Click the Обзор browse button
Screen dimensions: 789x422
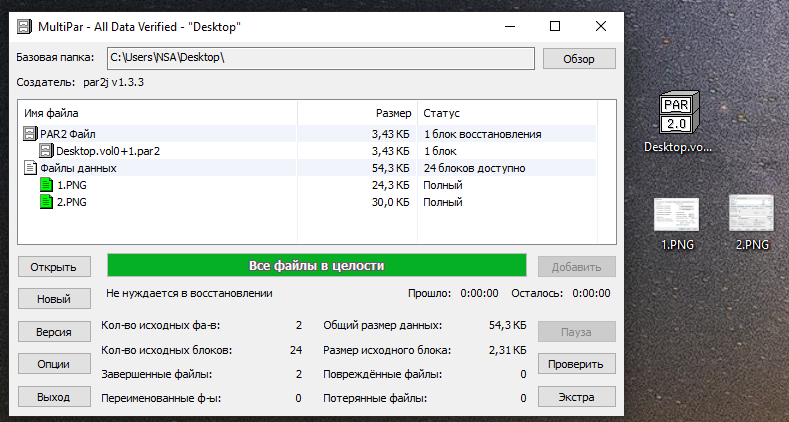[579, 59]
